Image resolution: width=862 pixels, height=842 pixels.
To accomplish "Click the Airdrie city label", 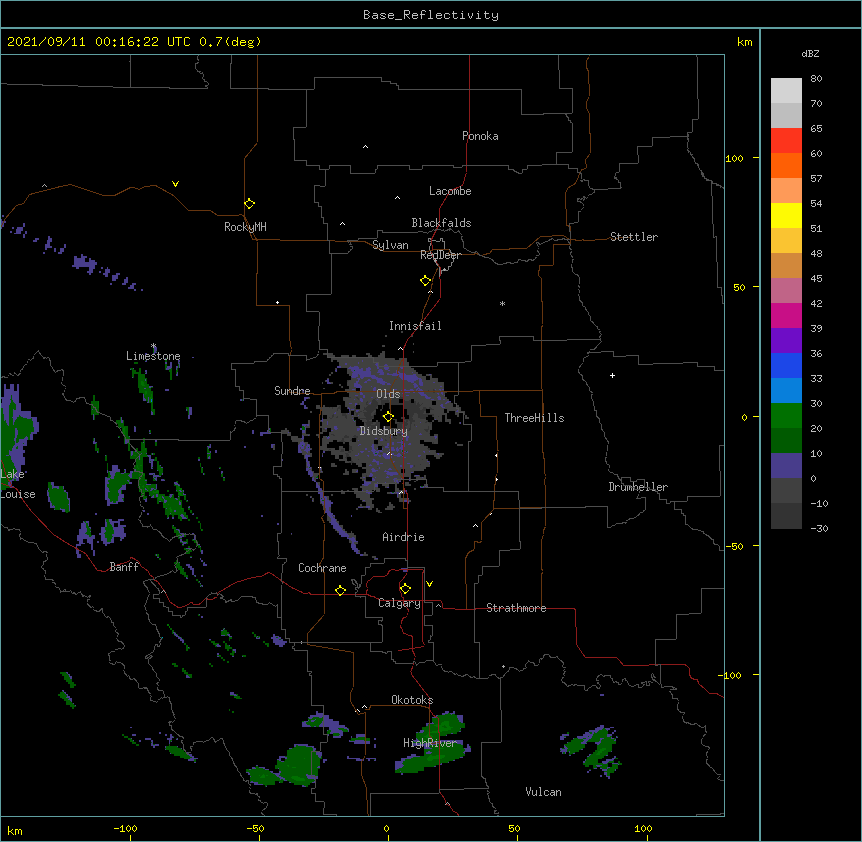I will tap(404, 537).
